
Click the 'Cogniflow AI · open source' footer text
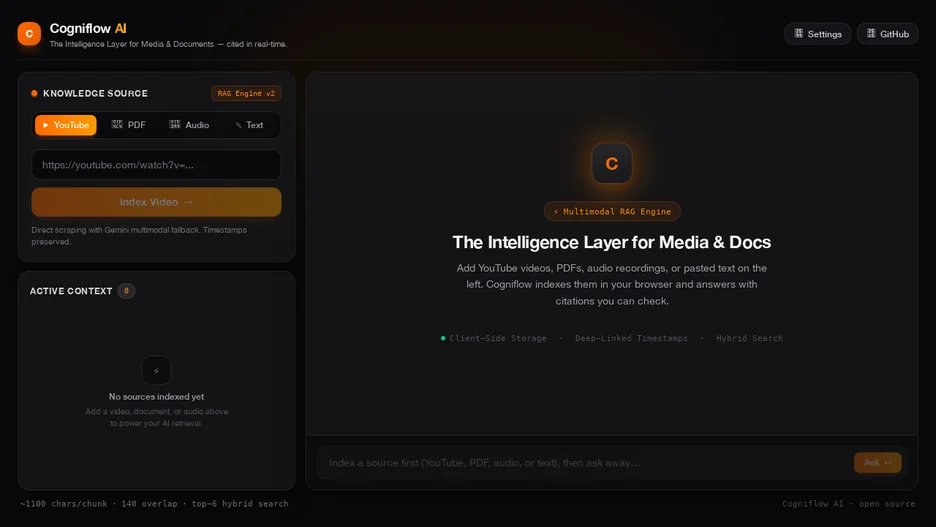point(848,504)
